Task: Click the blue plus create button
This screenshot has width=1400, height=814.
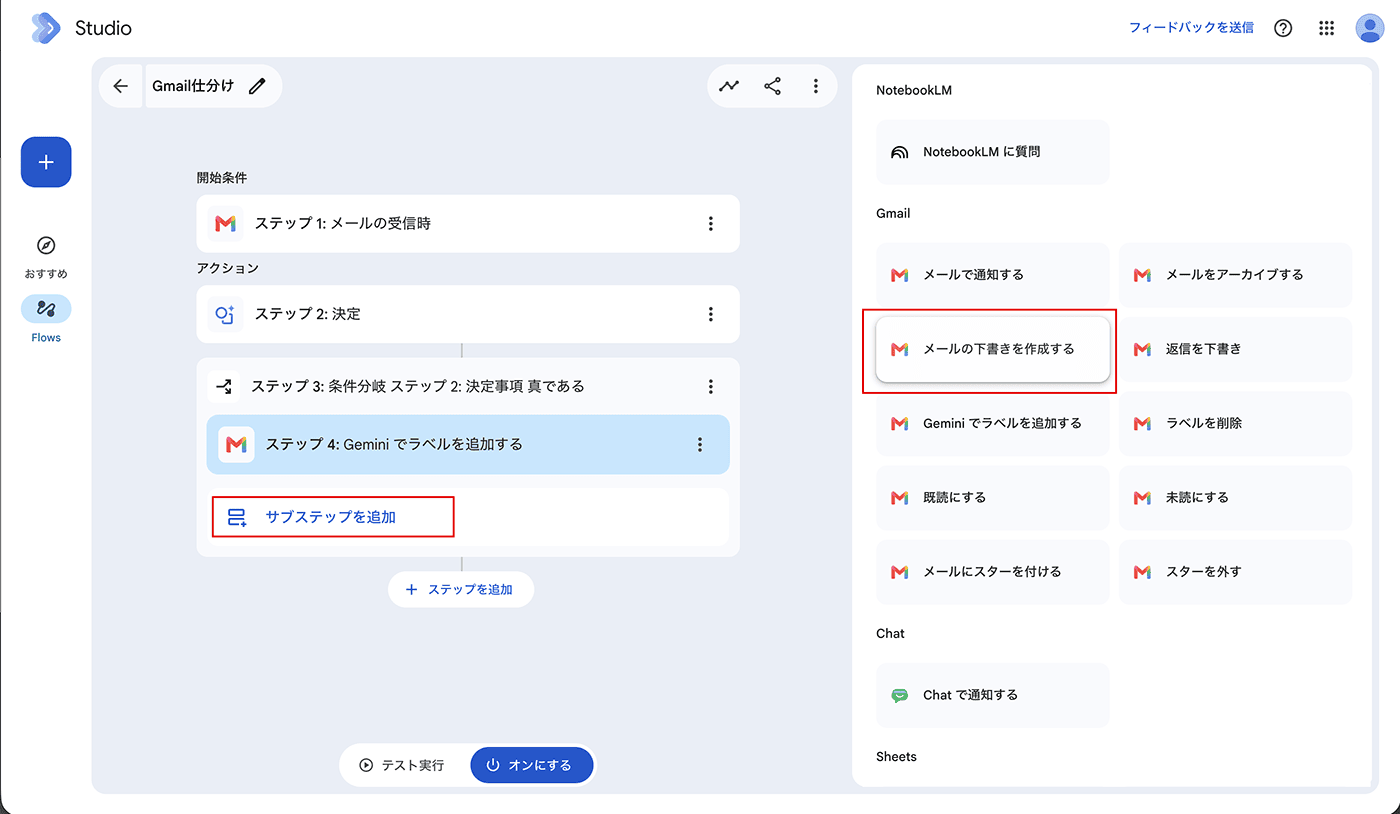Action: [x=46, y=162]
